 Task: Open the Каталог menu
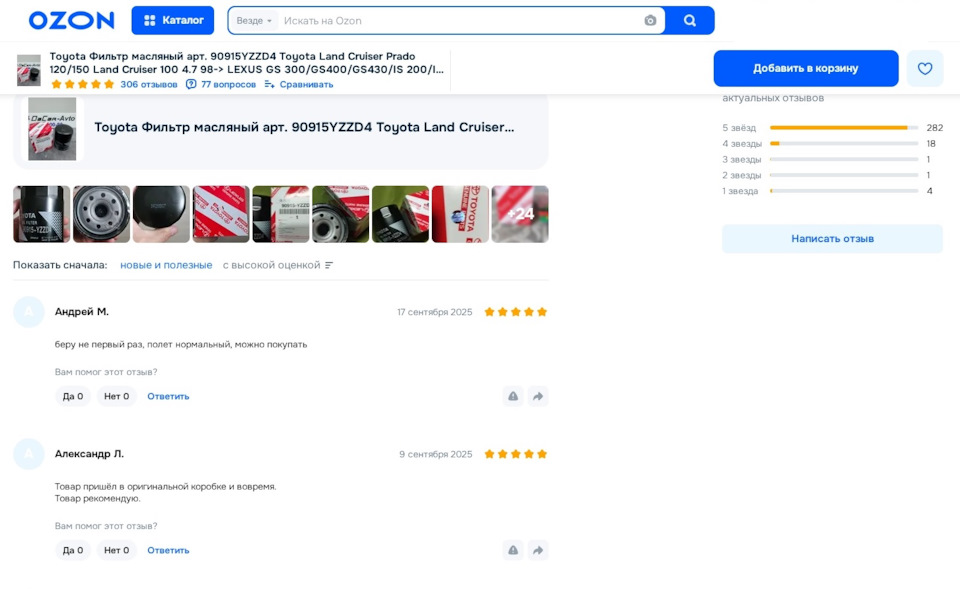(x=173, y=21)
